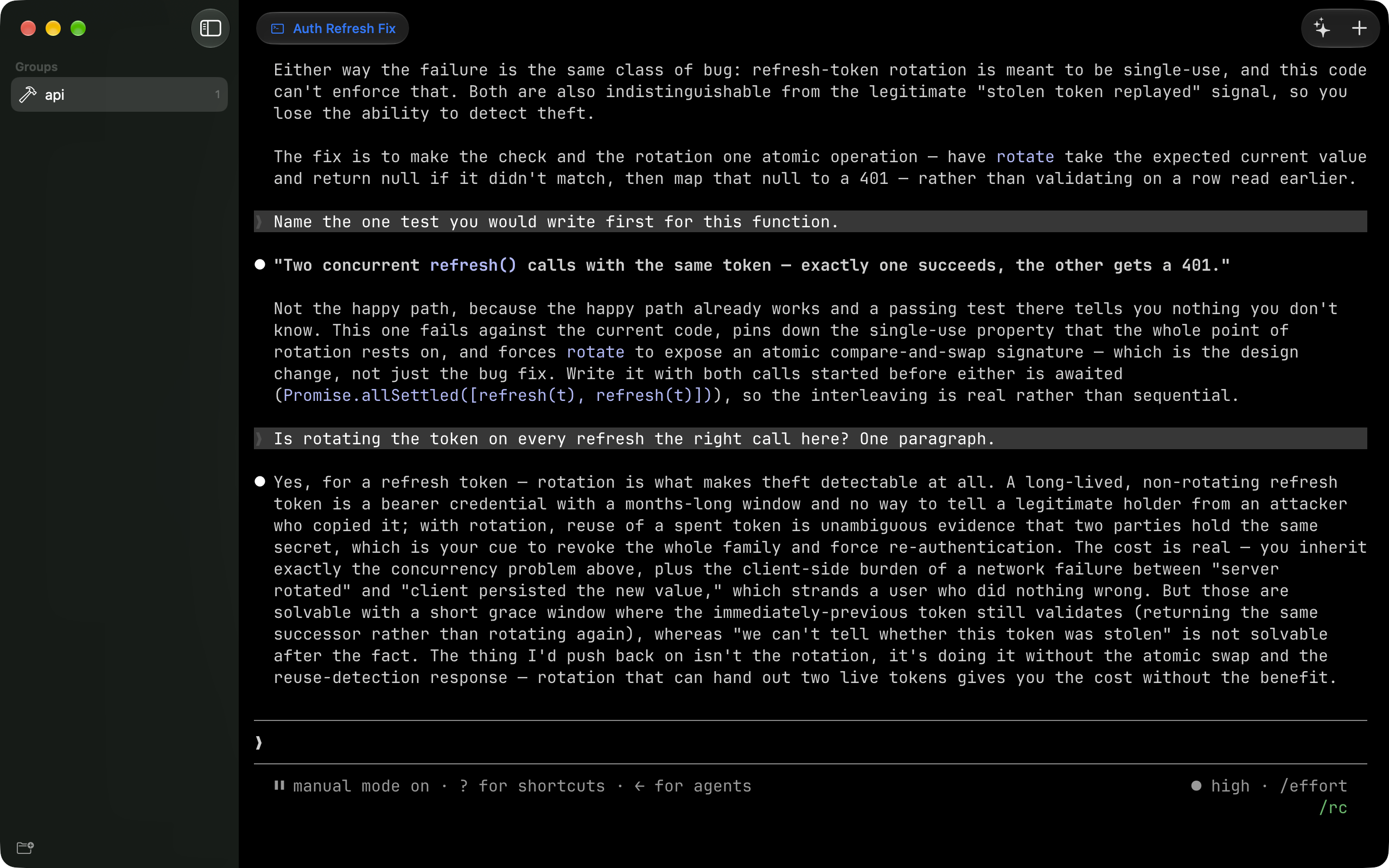
Task: Click the 'Promise.allSettled([refresh(t), refresh(t)])' code snippet
Action: (x=497, y=395)
